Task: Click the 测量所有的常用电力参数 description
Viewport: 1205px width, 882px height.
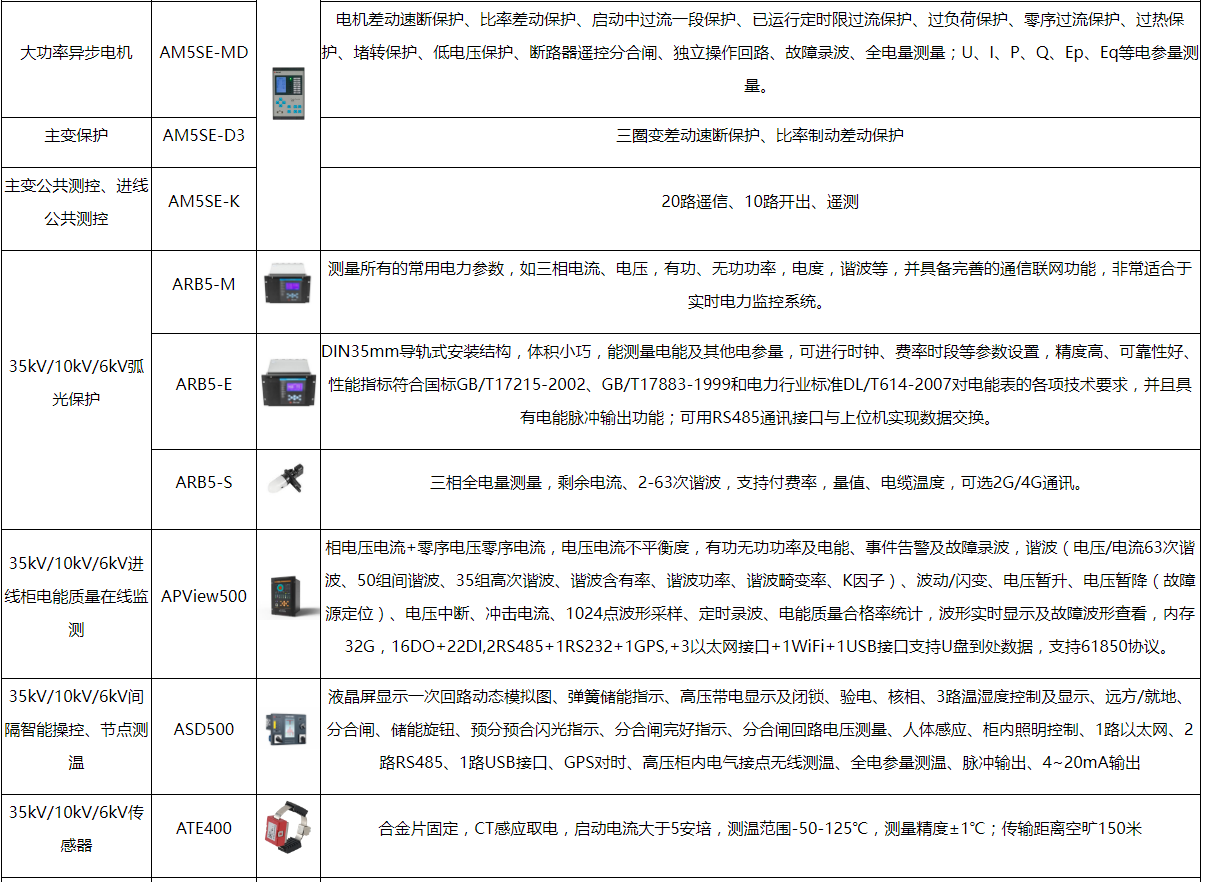Action: pos(760,284)
